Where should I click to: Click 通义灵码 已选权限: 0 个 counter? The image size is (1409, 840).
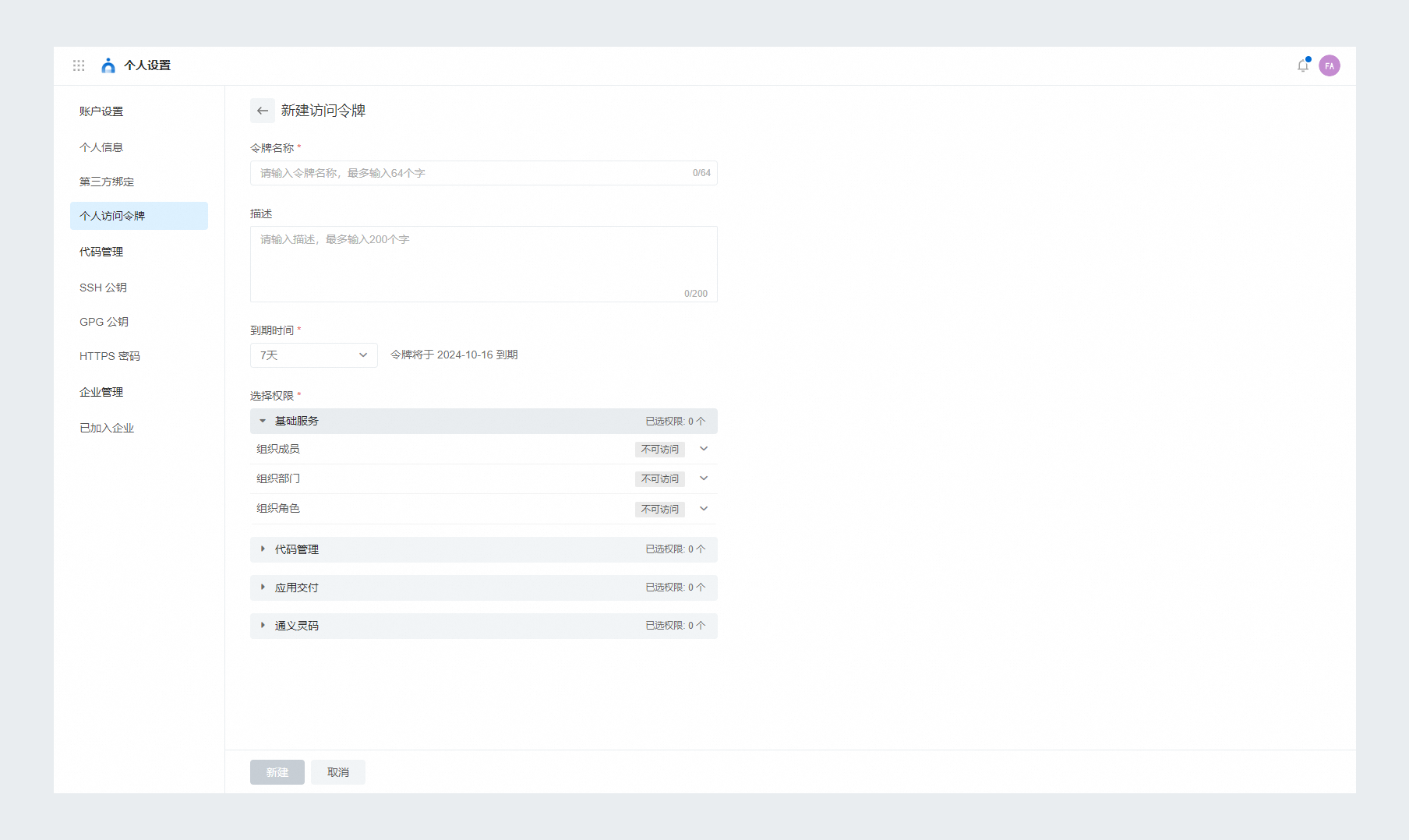pos(676,626)
